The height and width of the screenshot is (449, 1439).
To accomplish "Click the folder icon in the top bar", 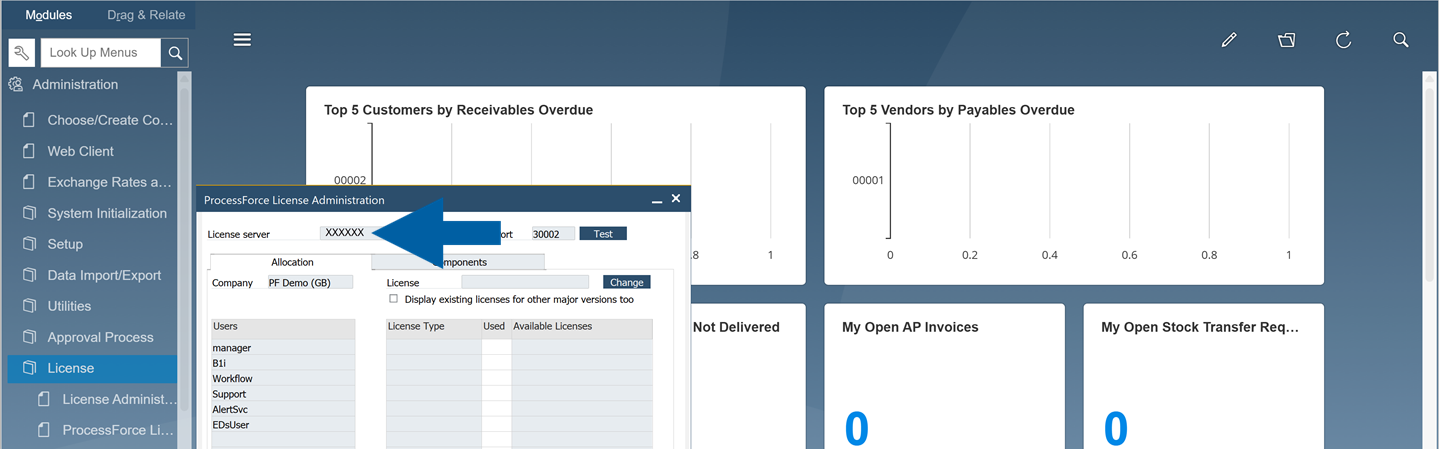I will (x=1286, y=40).
